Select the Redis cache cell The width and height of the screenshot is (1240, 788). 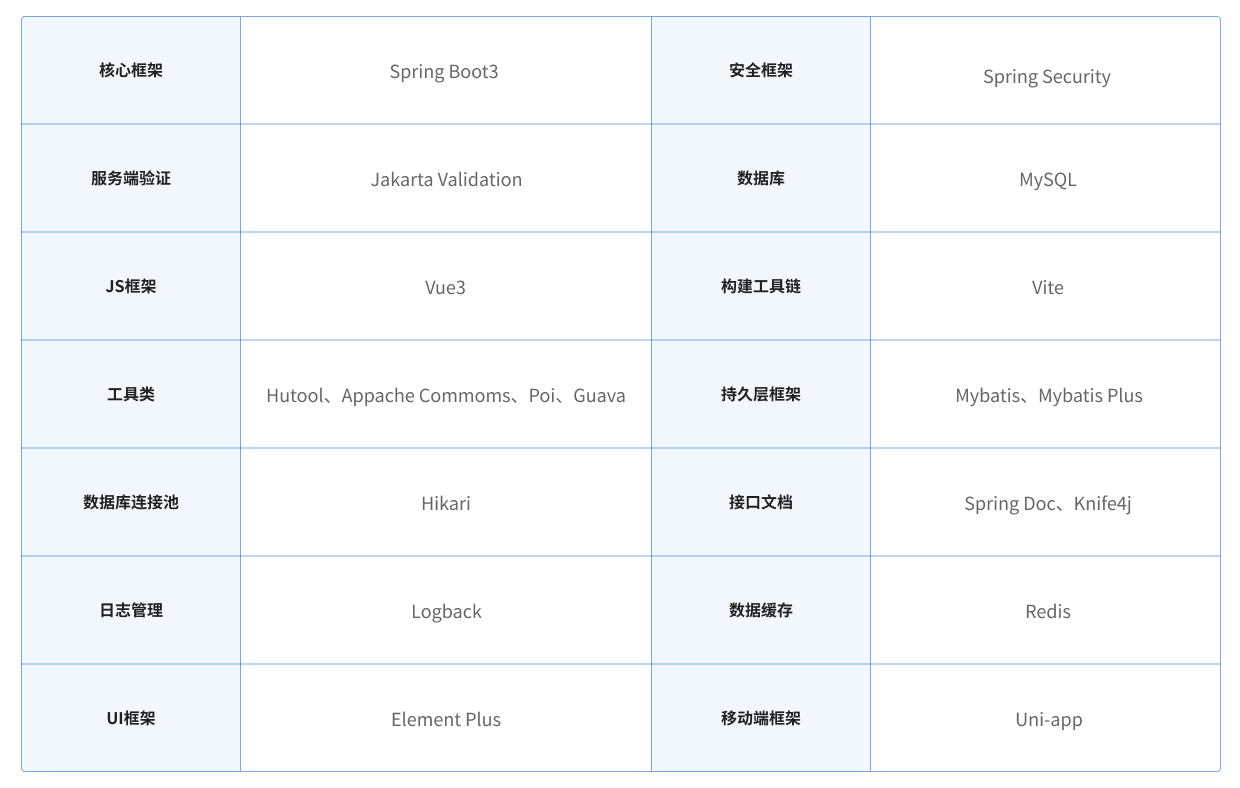(x=1045, y=610)
